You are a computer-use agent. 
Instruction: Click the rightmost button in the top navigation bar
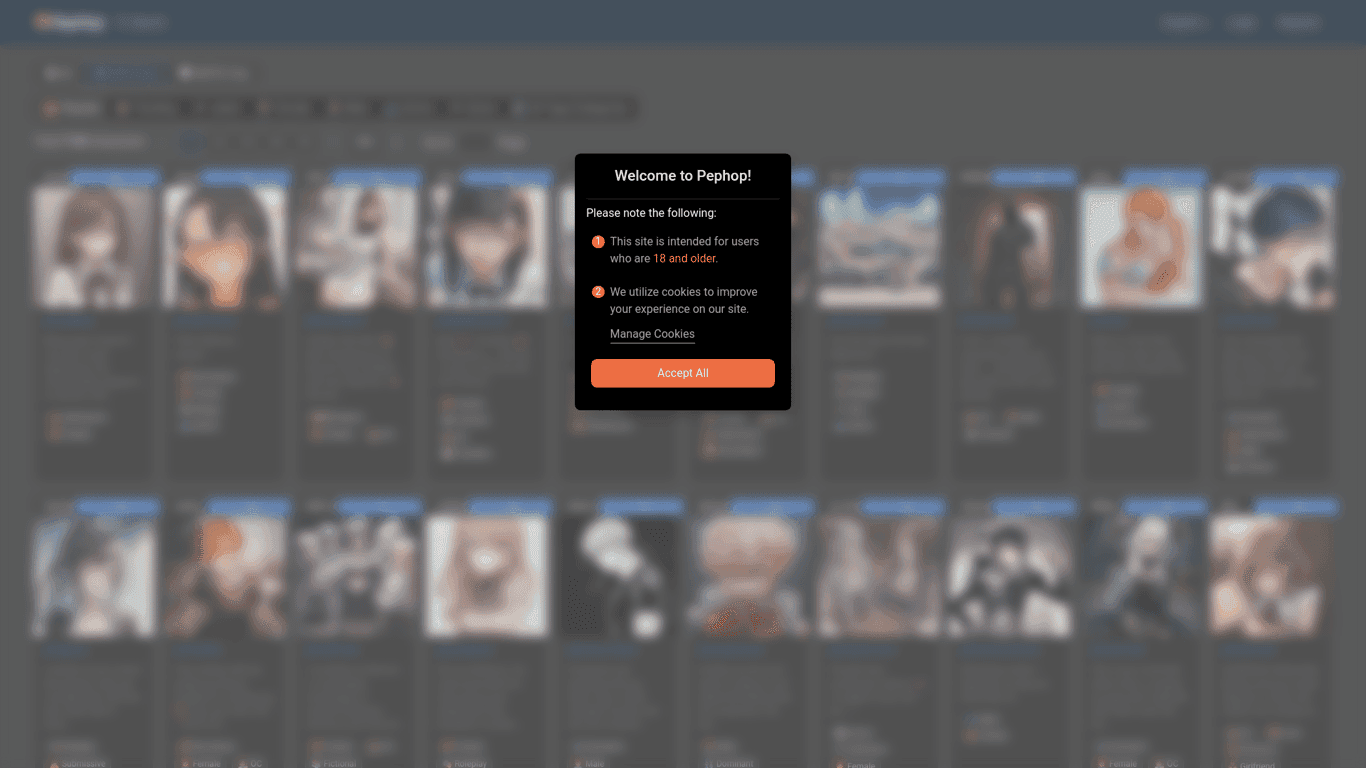click(1299, 23)
